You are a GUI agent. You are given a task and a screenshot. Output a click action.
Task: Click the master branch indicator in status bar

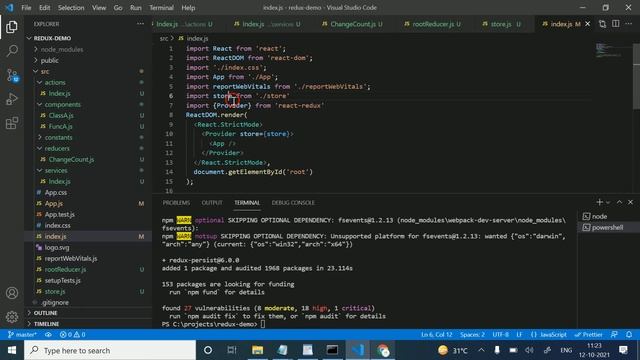pos(22,334)
